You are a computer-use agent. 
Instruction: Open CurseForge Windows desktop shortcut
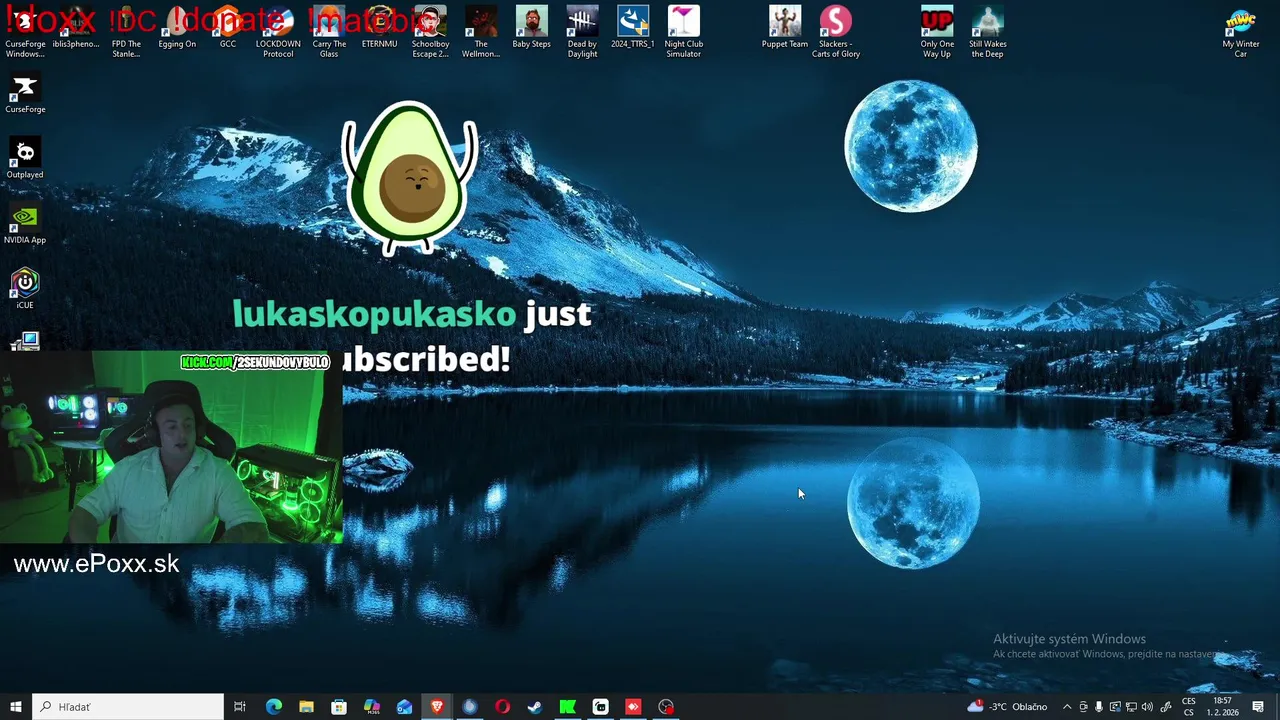pos(25,32)
